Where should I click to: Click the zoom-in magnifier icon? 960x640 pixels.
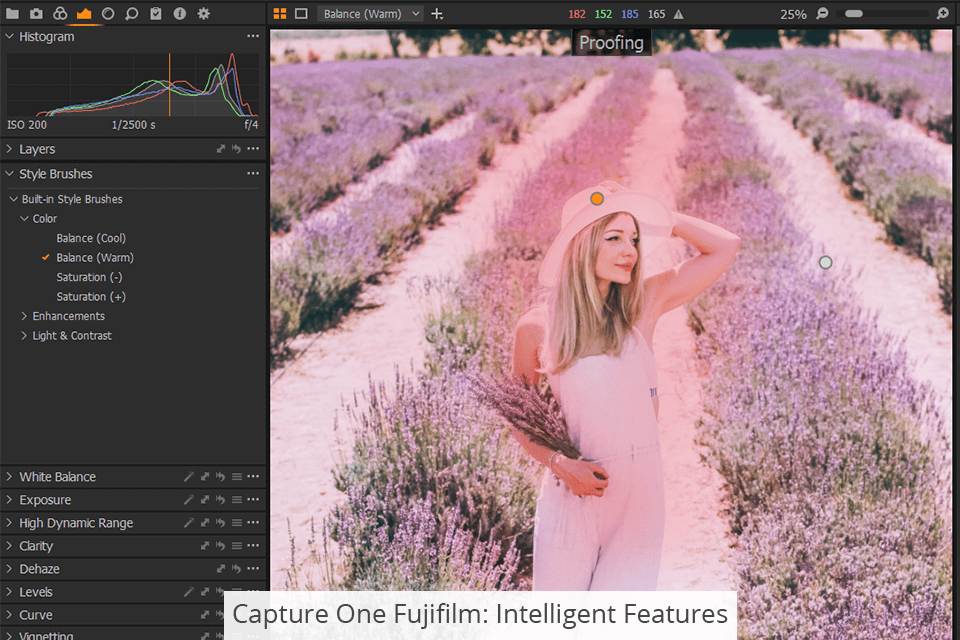point(942,14)
